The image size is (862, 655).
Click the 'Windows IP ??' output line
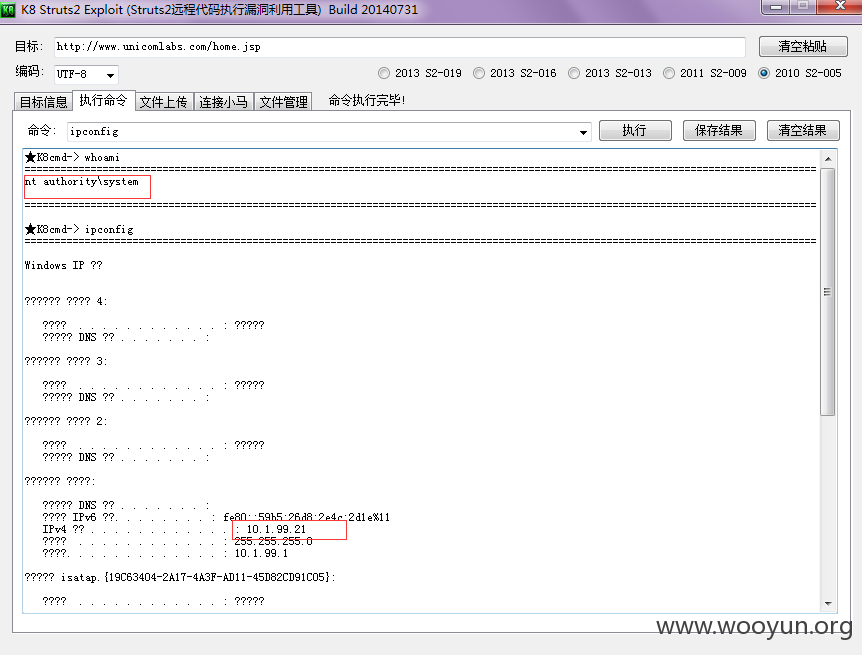[x=63, y=265]
